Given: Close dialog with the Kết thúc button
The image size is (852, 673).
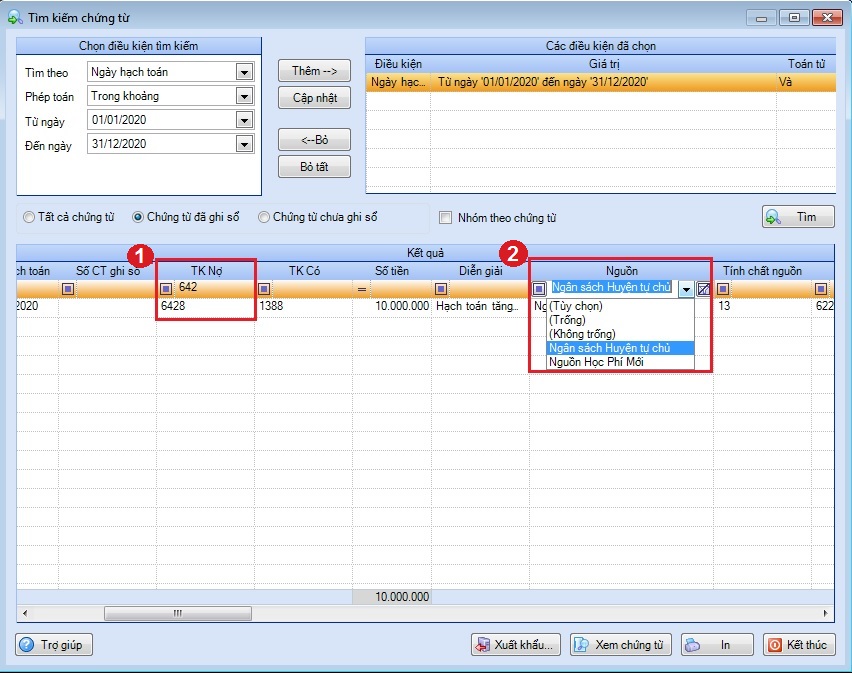Looking at the screenshot, I should pyautogui.click(x=799, y=645).
